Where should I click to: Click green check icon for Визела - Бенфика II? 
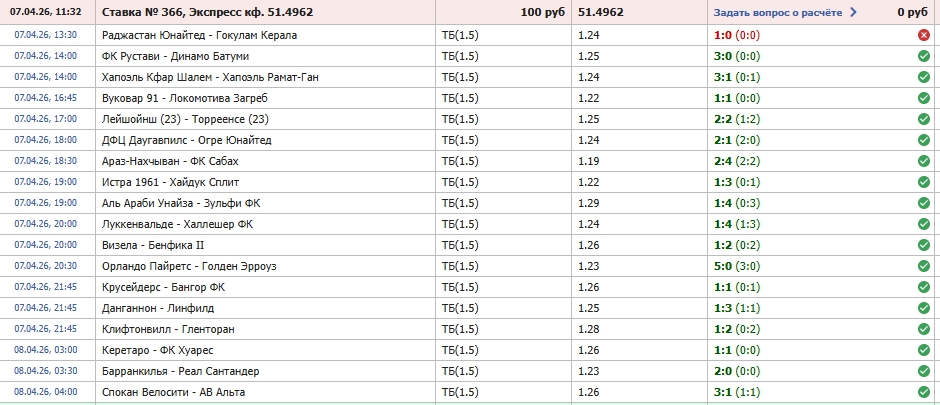[x=924, y=245]
